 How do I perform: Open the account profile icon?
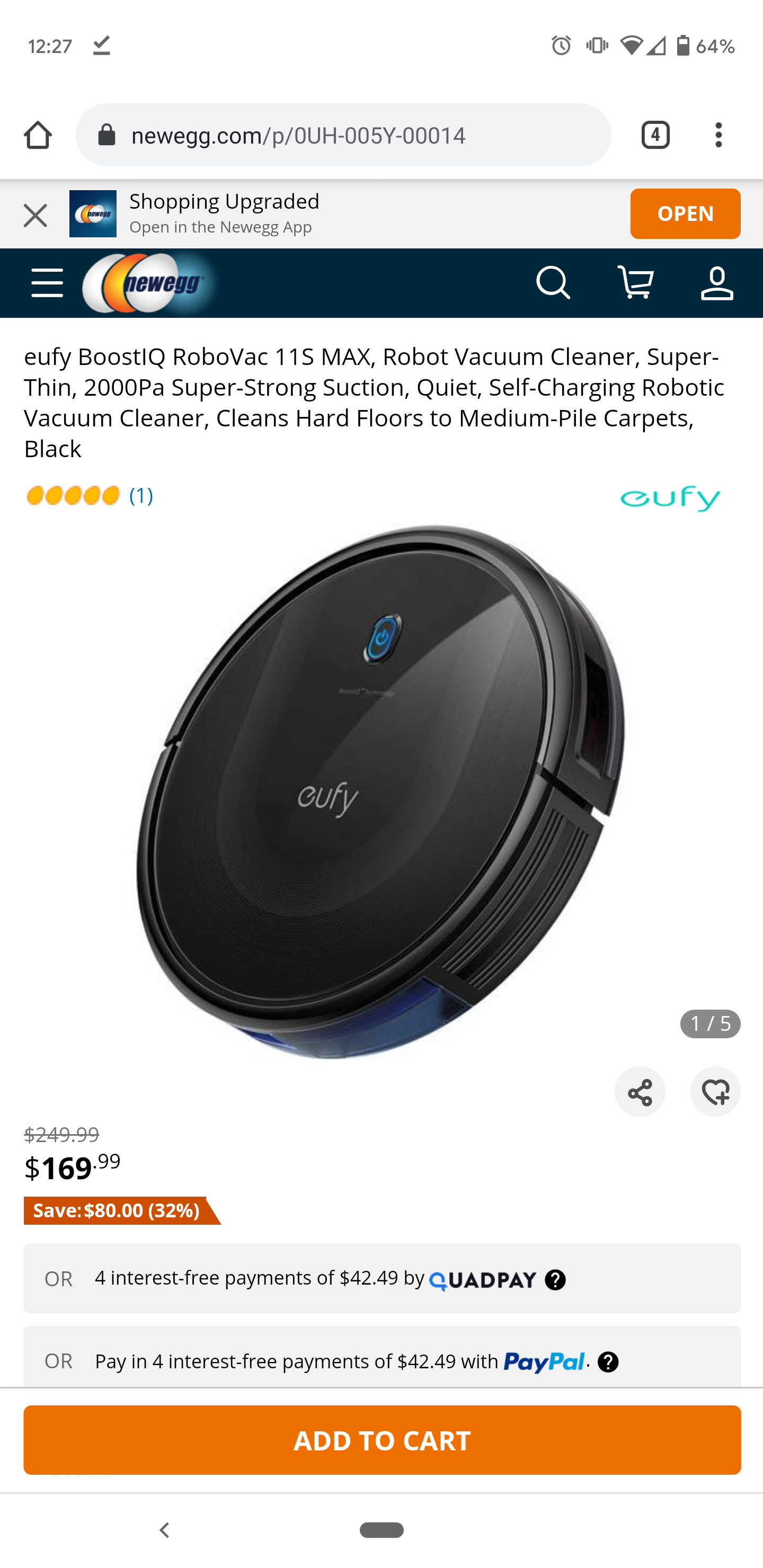(x=717, y=283)
